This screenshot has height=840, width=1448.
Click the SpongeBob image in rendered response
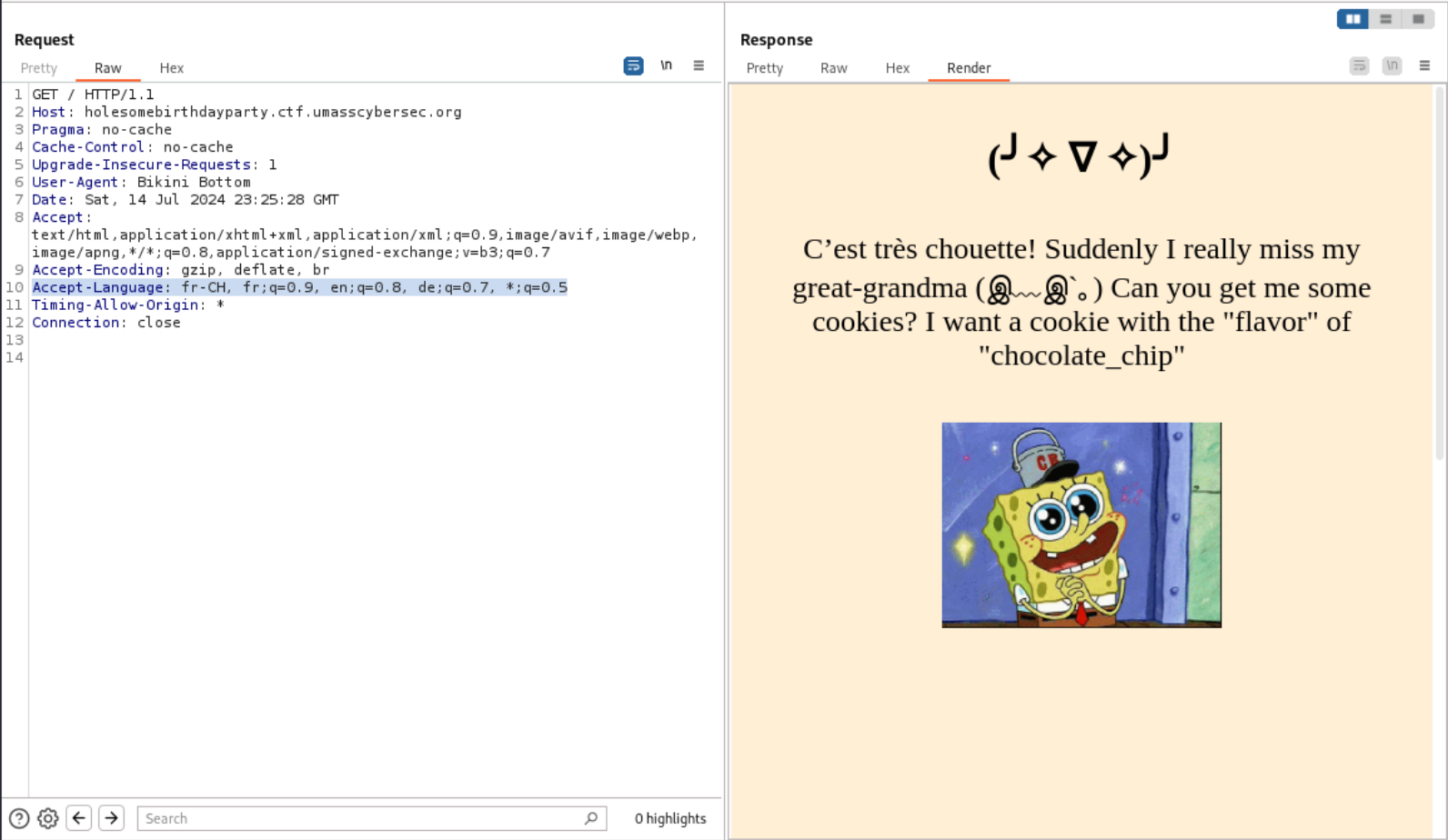(1081, 525)
